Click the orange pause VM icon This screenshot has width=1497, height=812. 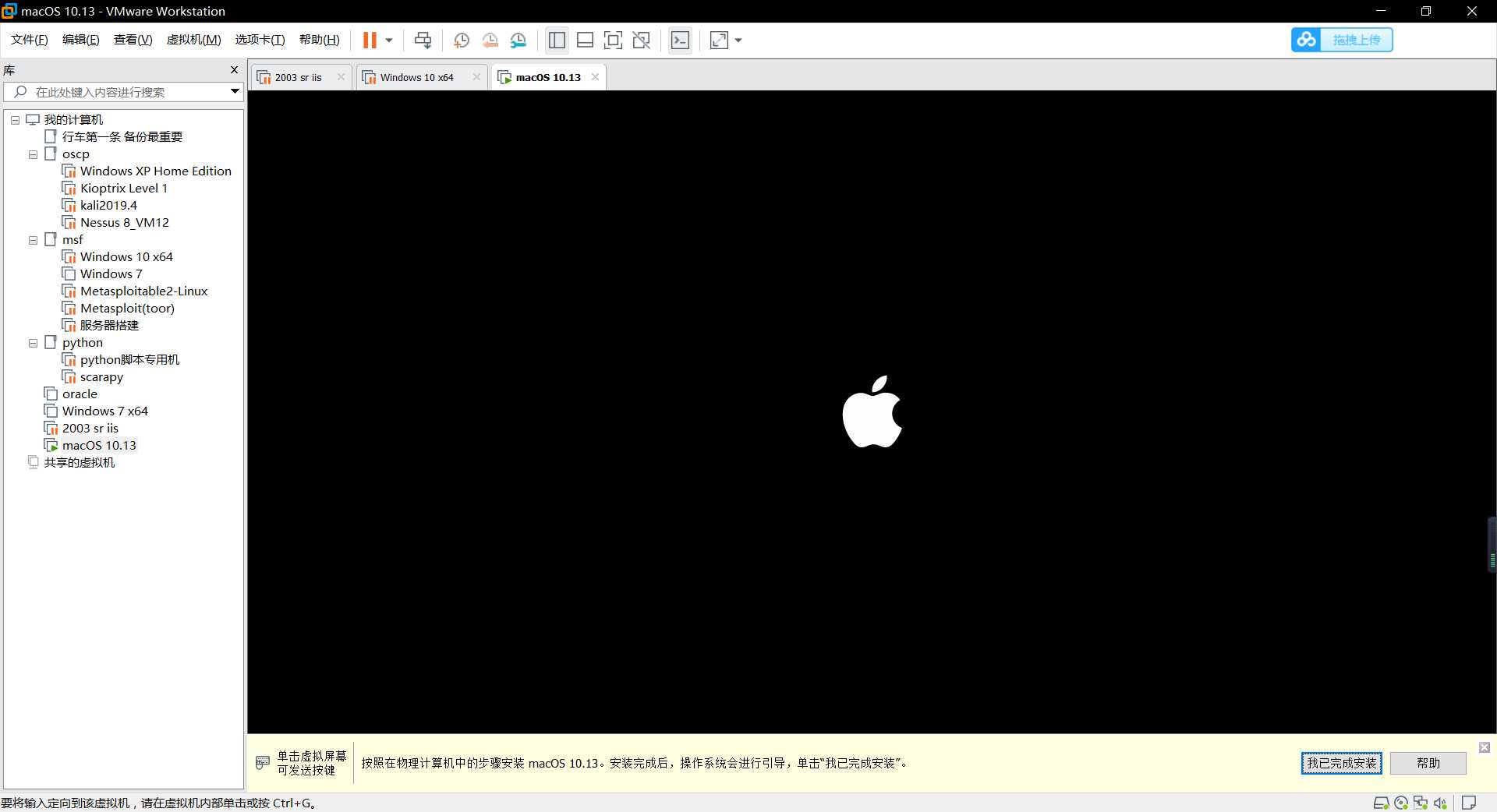point(370,40)
